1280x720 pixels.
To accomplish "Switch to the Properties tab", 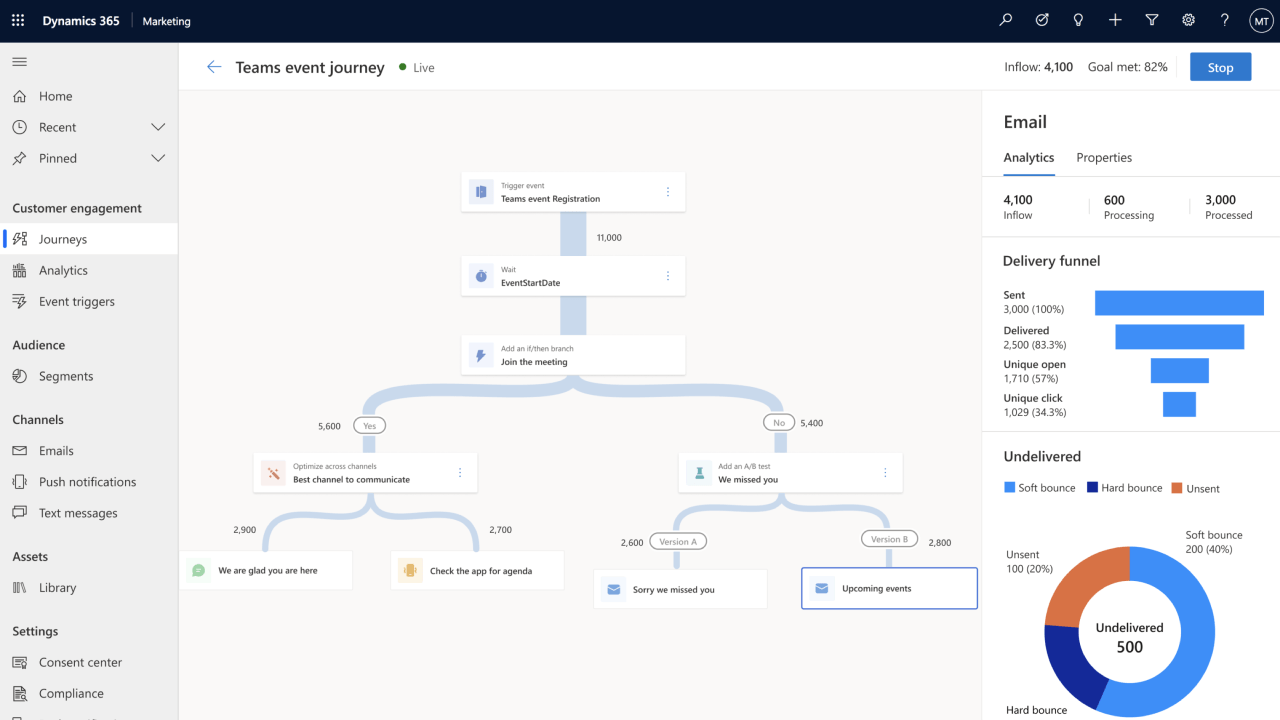I will click(x=1104, y=157).
